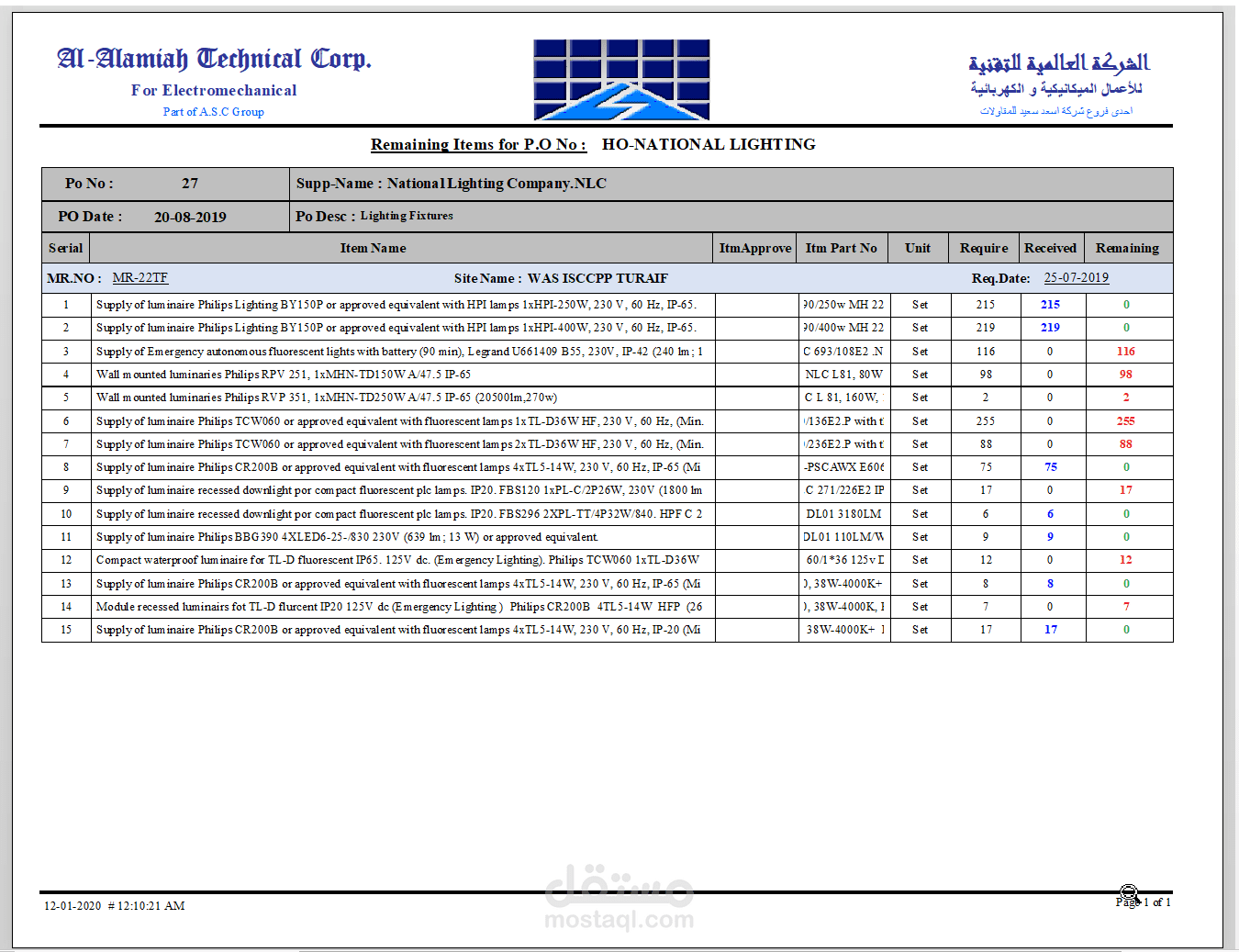Click remaining quantity 255 in row 6
Viewport: 1239px width, 952px height.
[x=1126, y=421]
